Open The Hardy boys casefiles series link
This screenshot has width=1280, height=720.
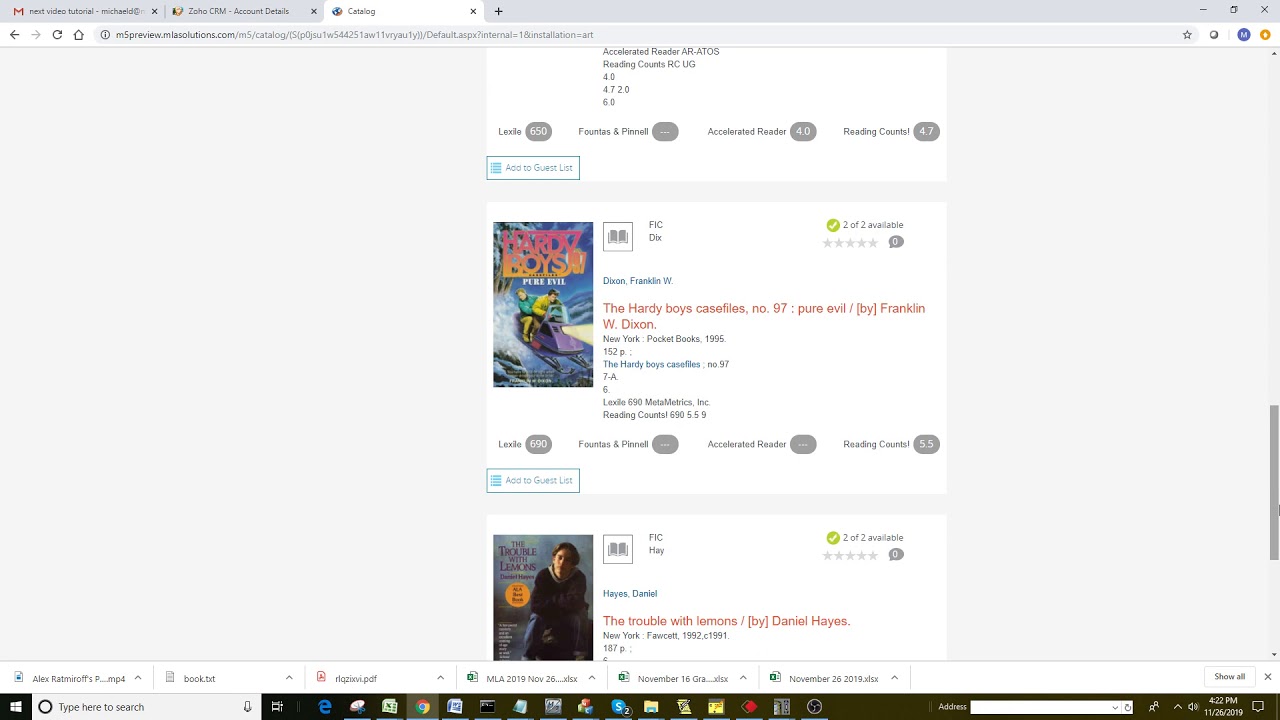point(652,364)
